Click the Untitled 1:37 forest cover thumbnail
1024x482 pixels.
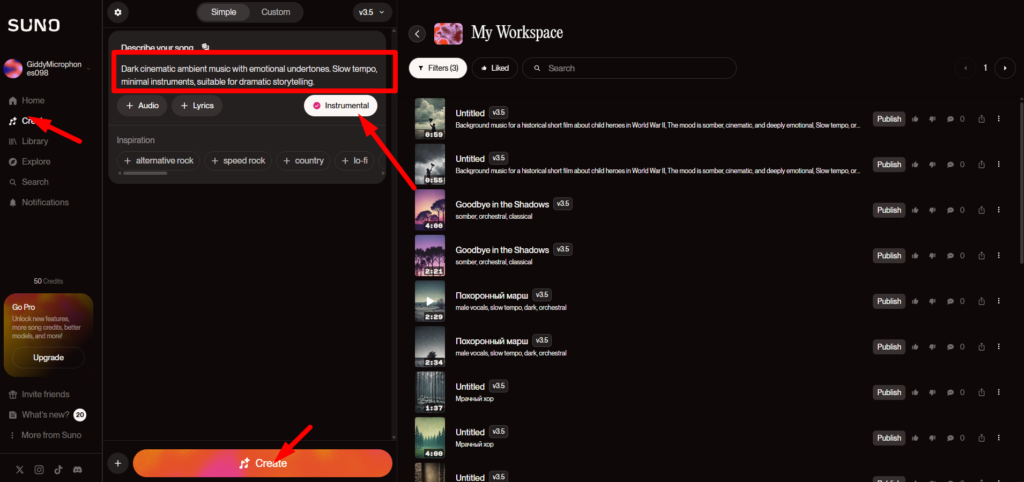(x=430, y=393)
